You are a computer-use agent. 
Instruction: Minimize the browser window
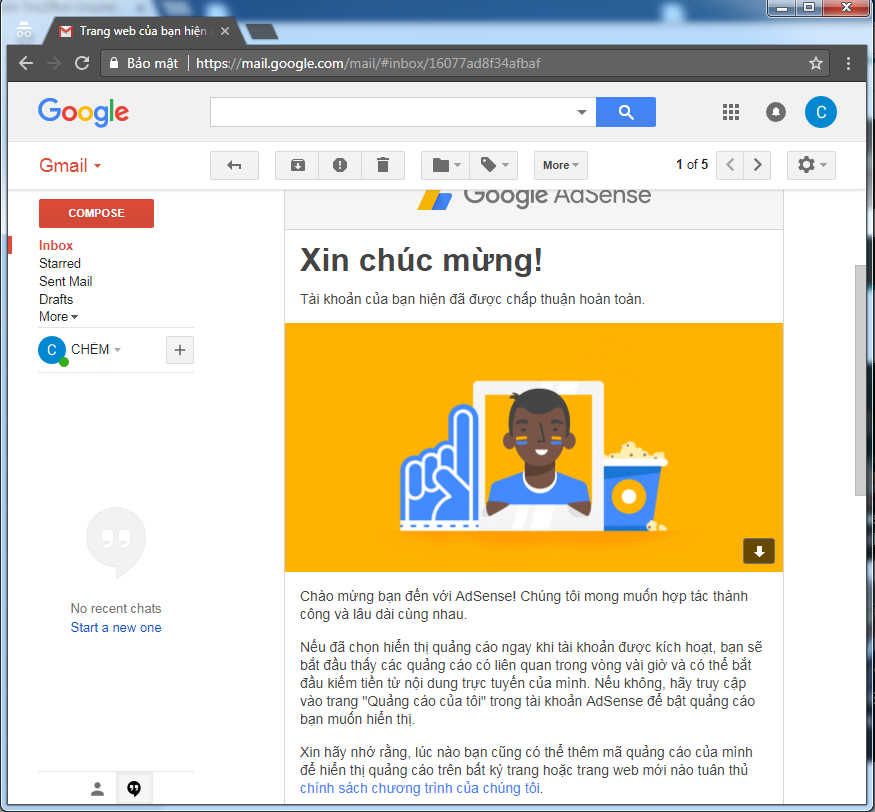click(x=782, y=8)
